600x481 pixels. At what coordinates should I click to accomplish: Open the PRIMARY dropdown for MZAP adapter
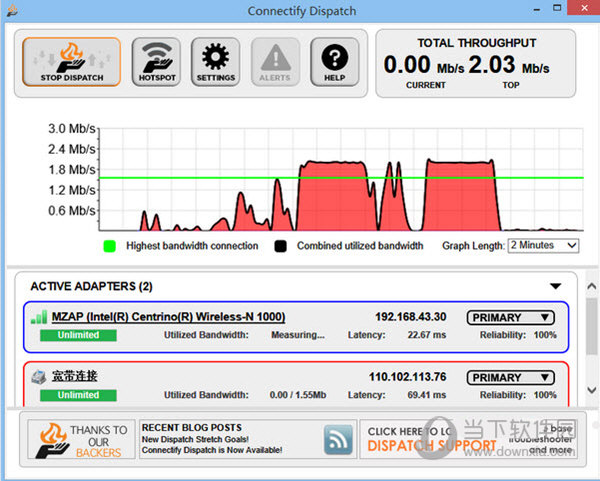[x=511, y=318]
